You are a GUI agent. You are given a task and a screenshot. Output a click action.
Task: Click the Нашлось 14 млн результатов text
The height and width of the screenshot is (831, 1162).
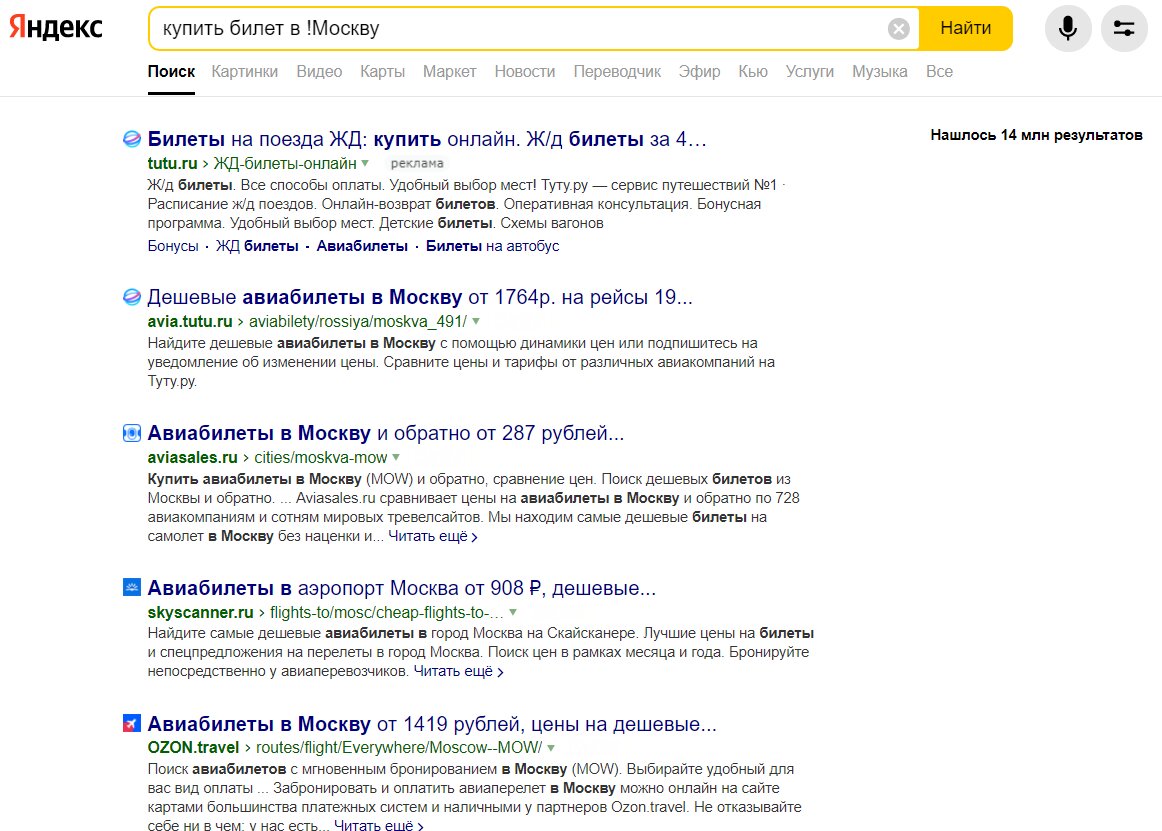(1036, 135)
